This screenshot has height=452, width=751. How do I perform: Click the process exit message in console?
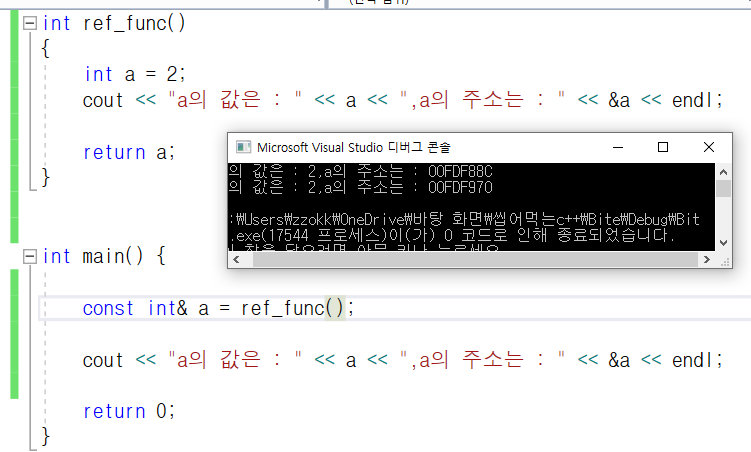coord(452,235)
